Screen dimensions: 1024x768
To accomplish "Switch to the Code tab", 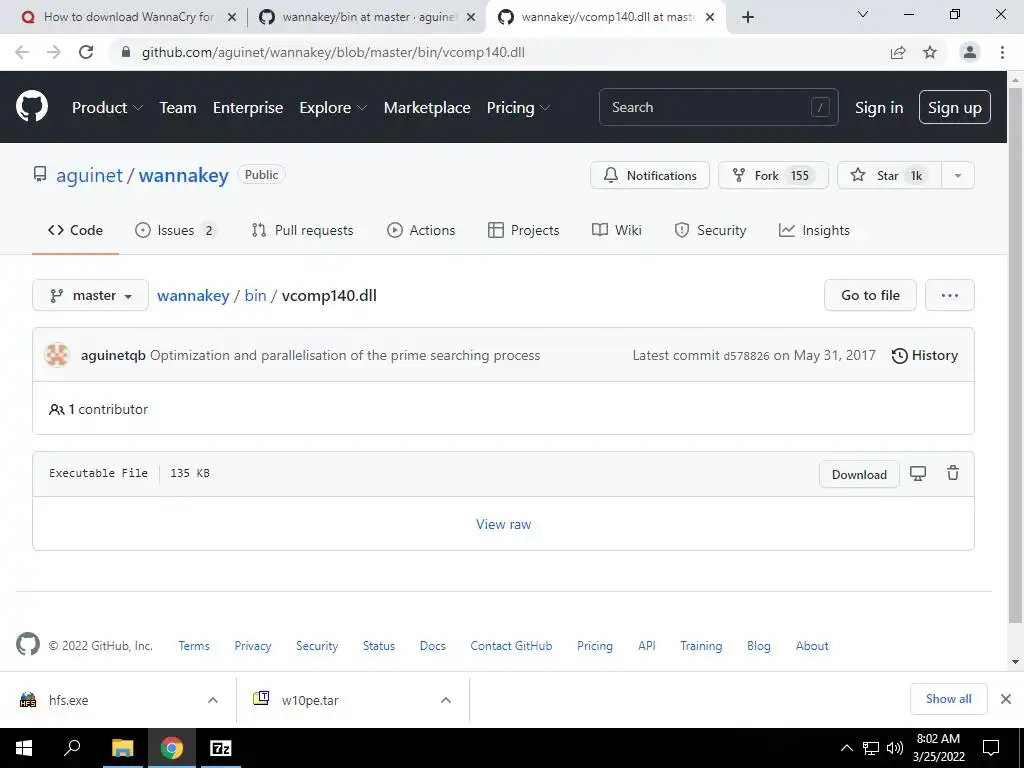I will tap(75, 230).
